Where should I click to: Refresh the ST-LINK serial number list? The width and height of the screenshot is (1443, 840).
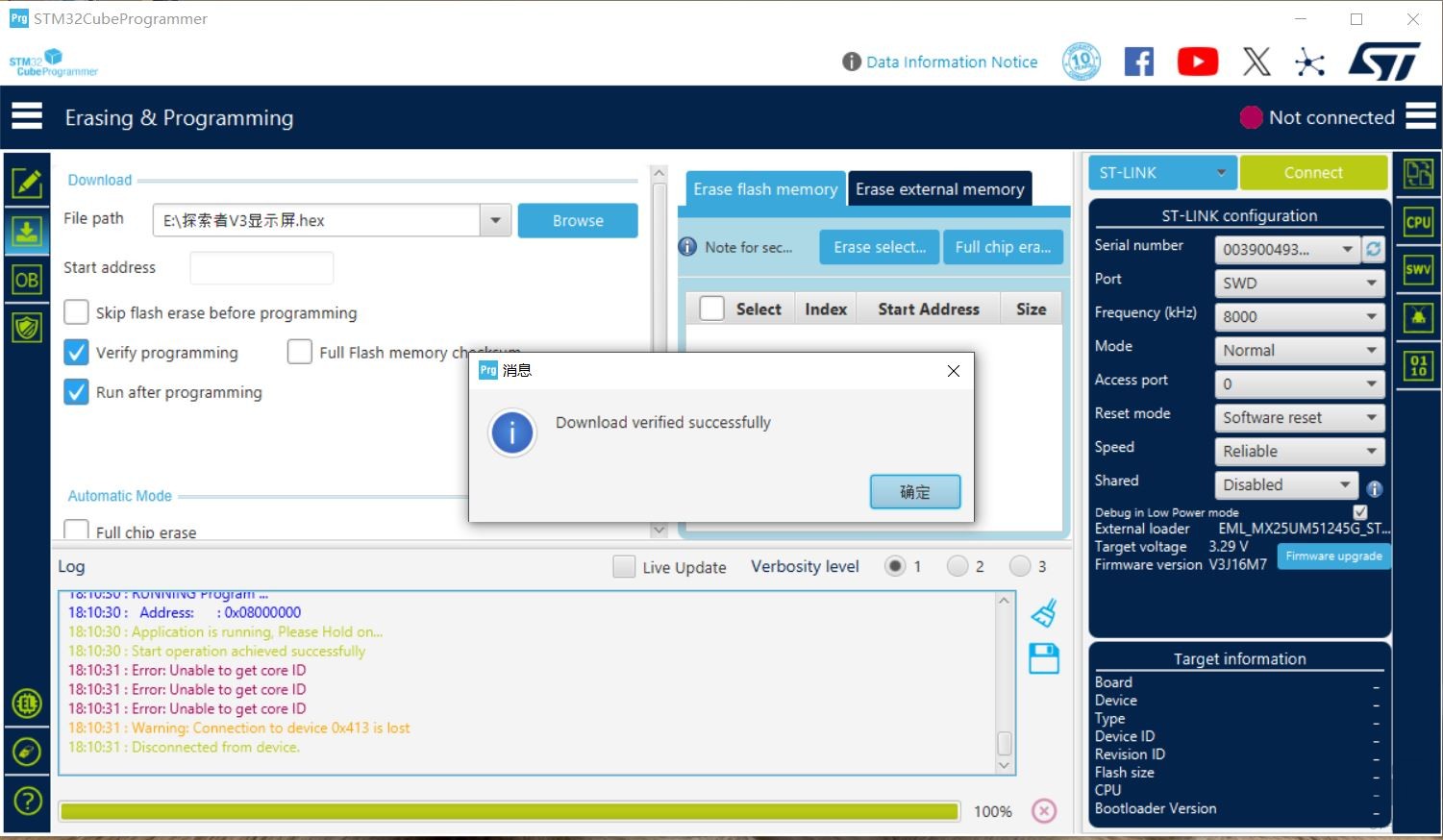coord(1374,249)
